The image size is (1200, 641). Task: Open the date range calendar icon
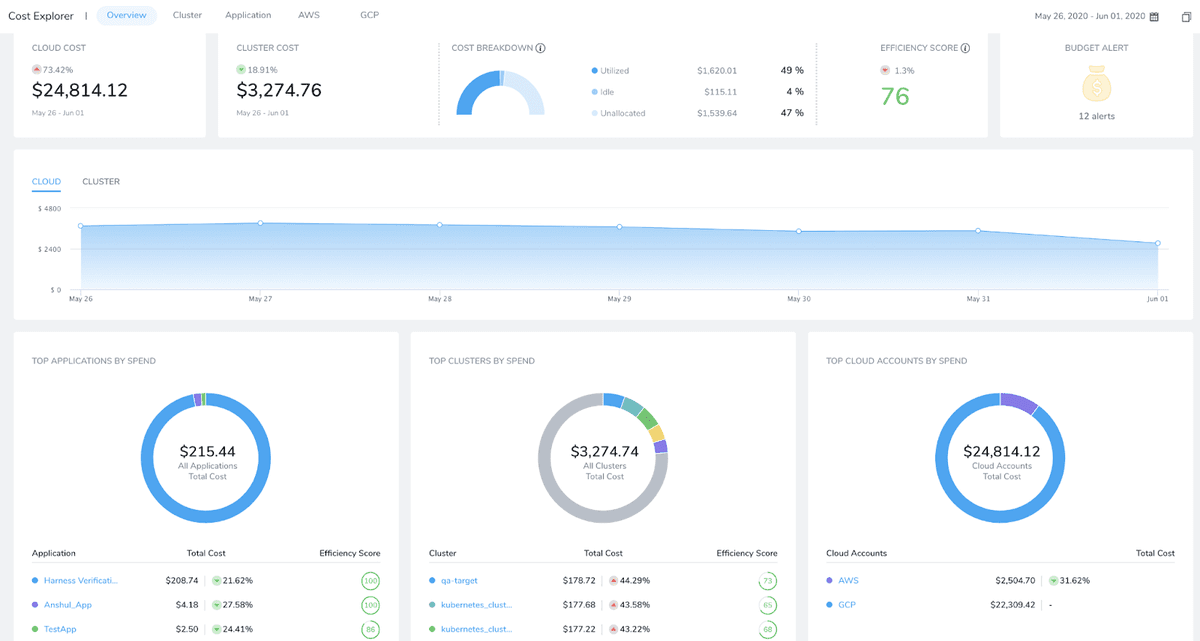1154,17
